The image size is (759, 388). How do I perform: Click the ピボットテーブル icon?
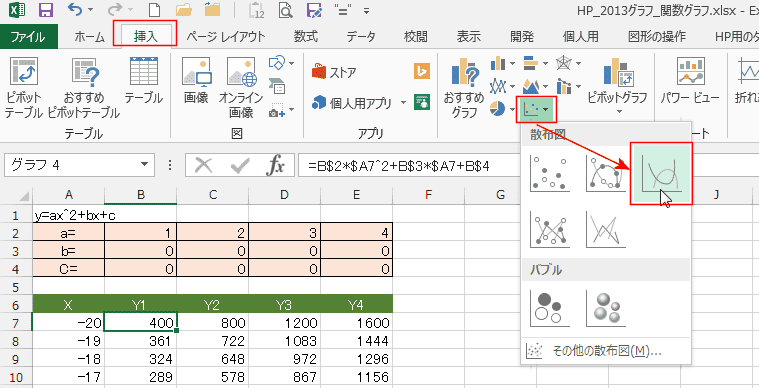pos(24,88)
